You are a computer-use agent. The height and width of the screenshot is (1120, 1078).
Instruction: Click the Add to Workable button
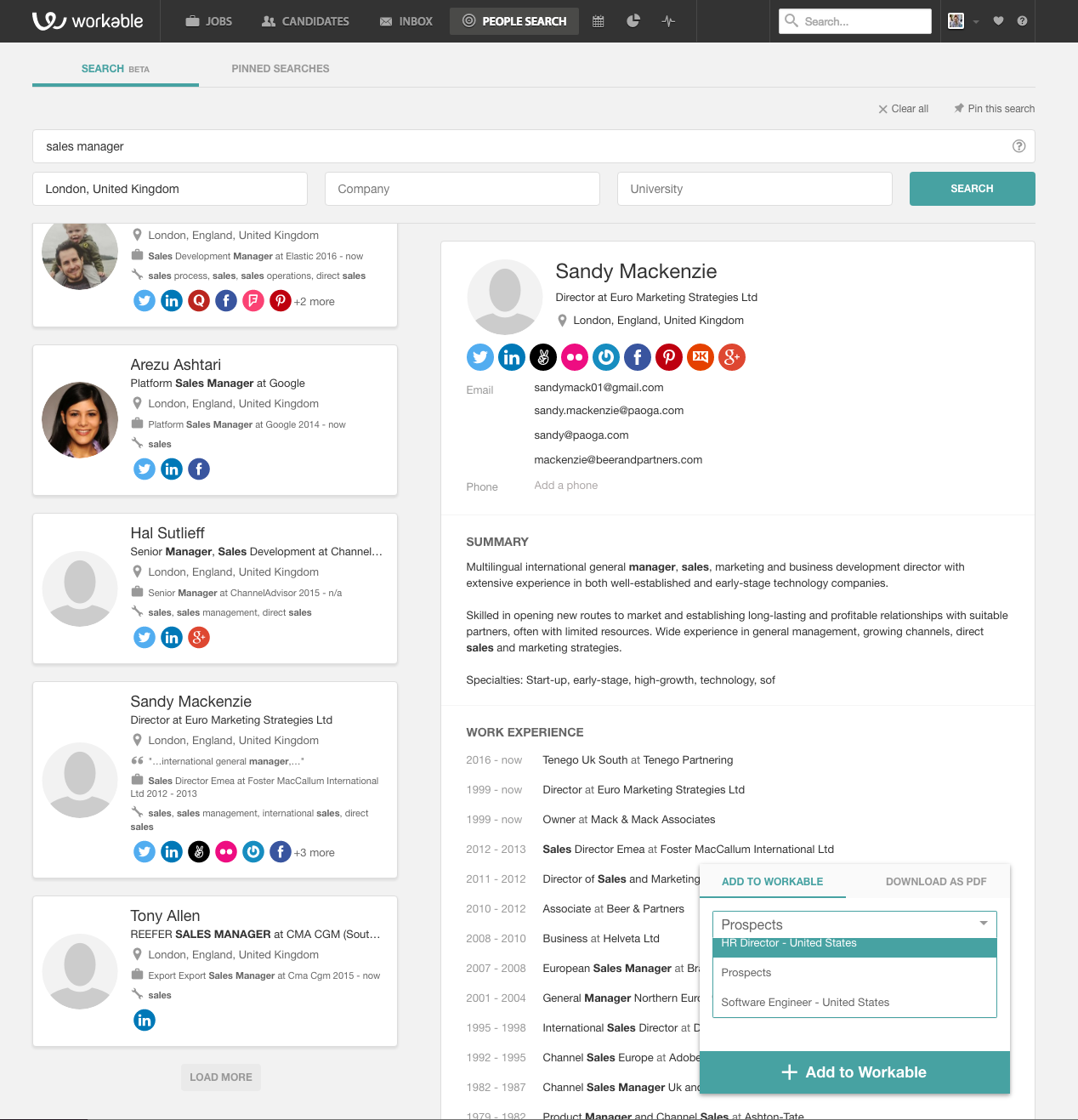[854, 1072]
